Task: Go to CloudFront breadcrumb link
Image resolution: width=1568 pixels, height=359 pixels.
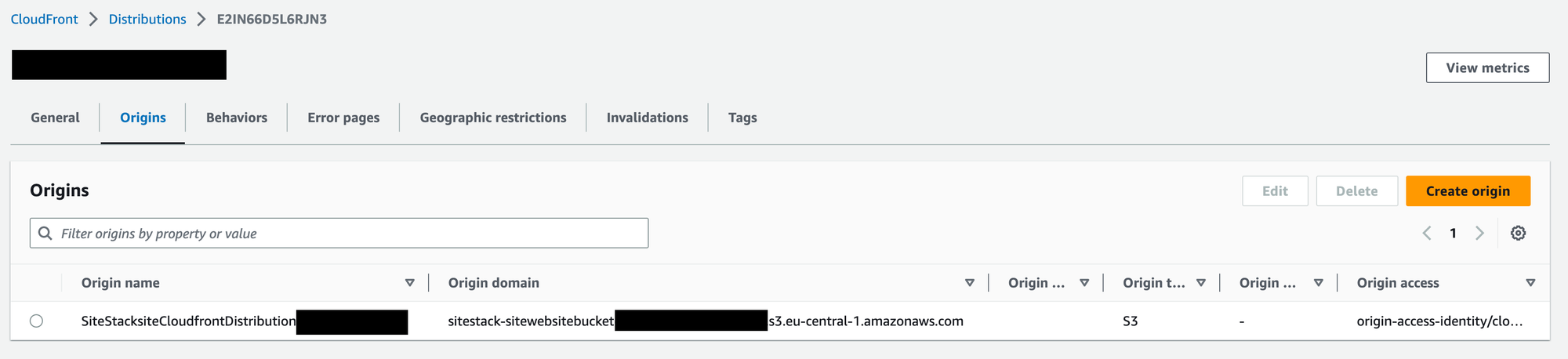Action: [x=44, y=20]
